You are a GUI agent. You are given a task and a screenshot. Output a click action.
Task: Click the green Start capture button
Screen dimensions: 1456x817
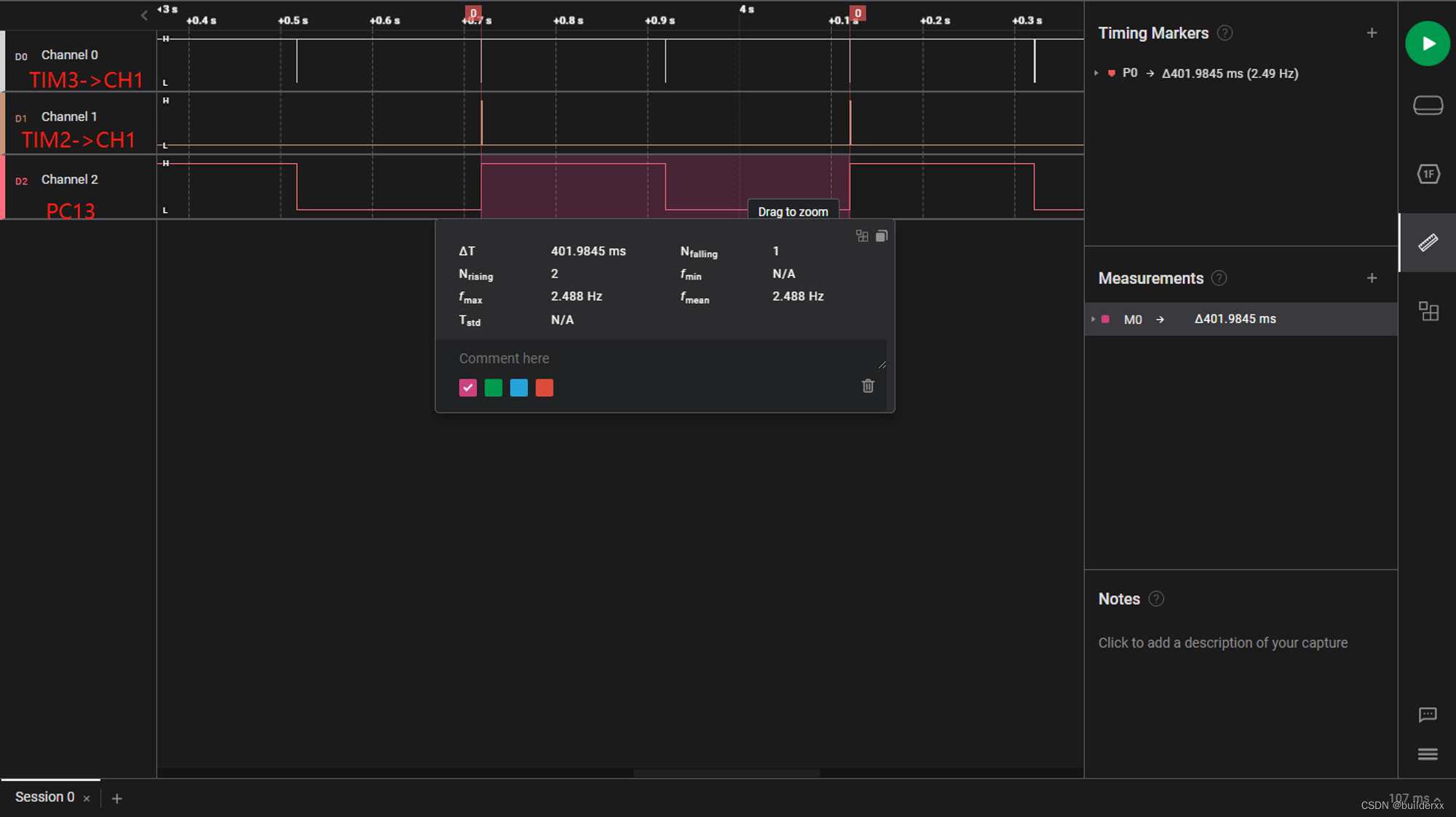point(1427,44)
